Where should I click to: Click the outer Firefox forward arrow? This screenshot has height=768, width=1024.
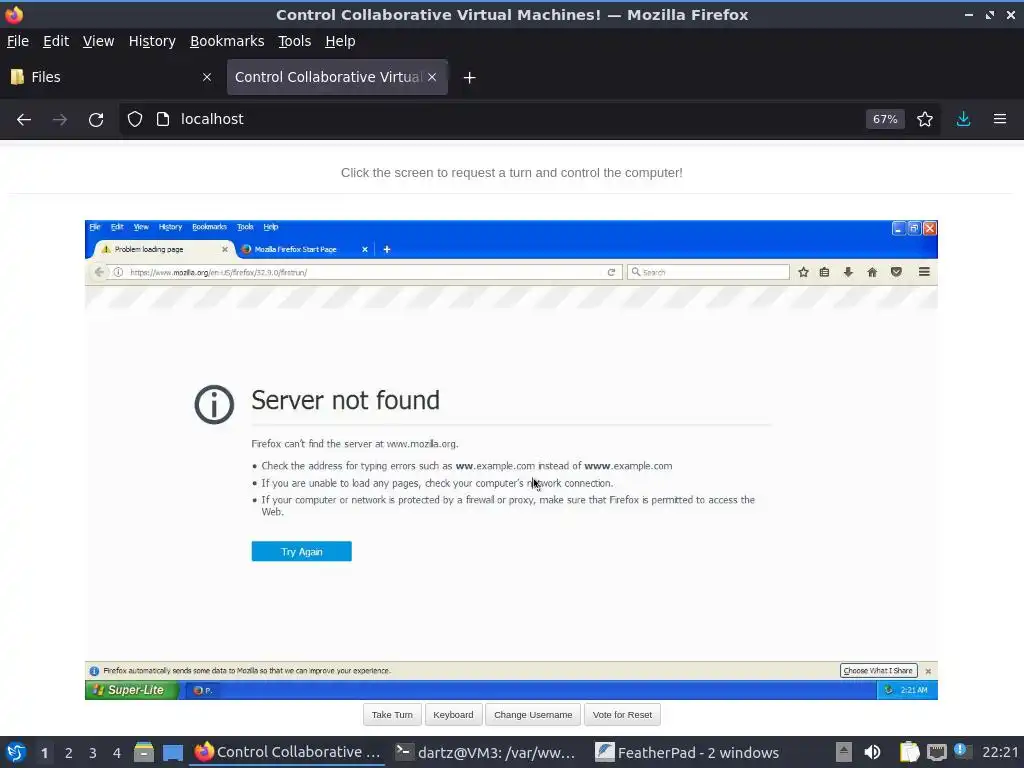(x=60, y=120)
